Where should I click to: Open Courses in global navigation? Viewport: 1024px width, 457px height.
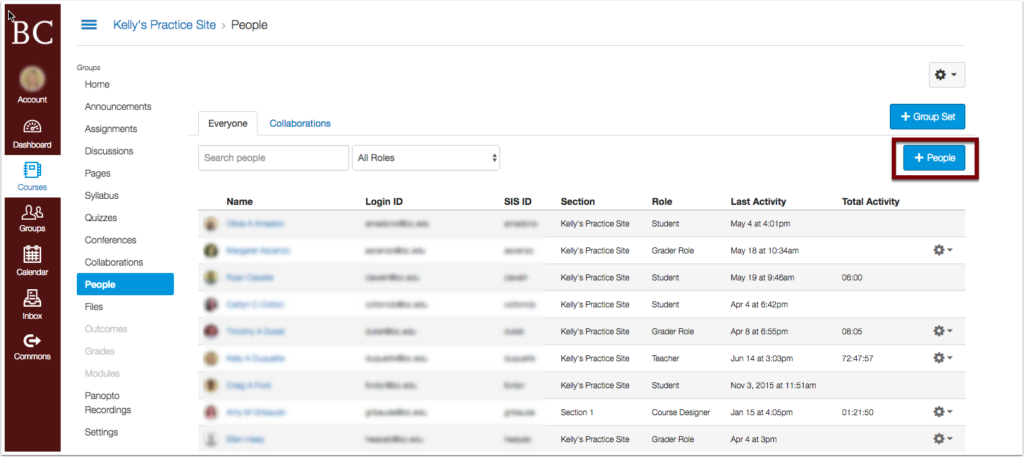click(32, 175)
